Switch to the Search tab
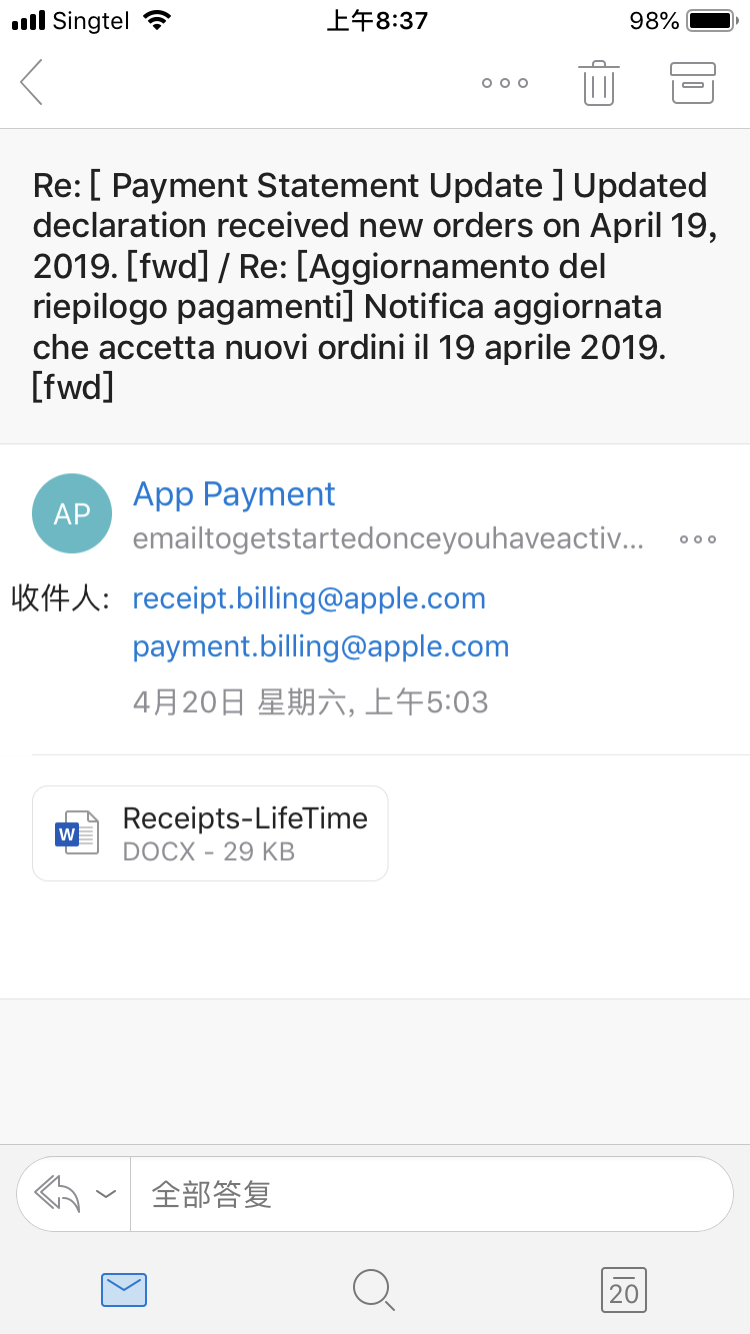 pyautogui.click(x=374, y=1290)
